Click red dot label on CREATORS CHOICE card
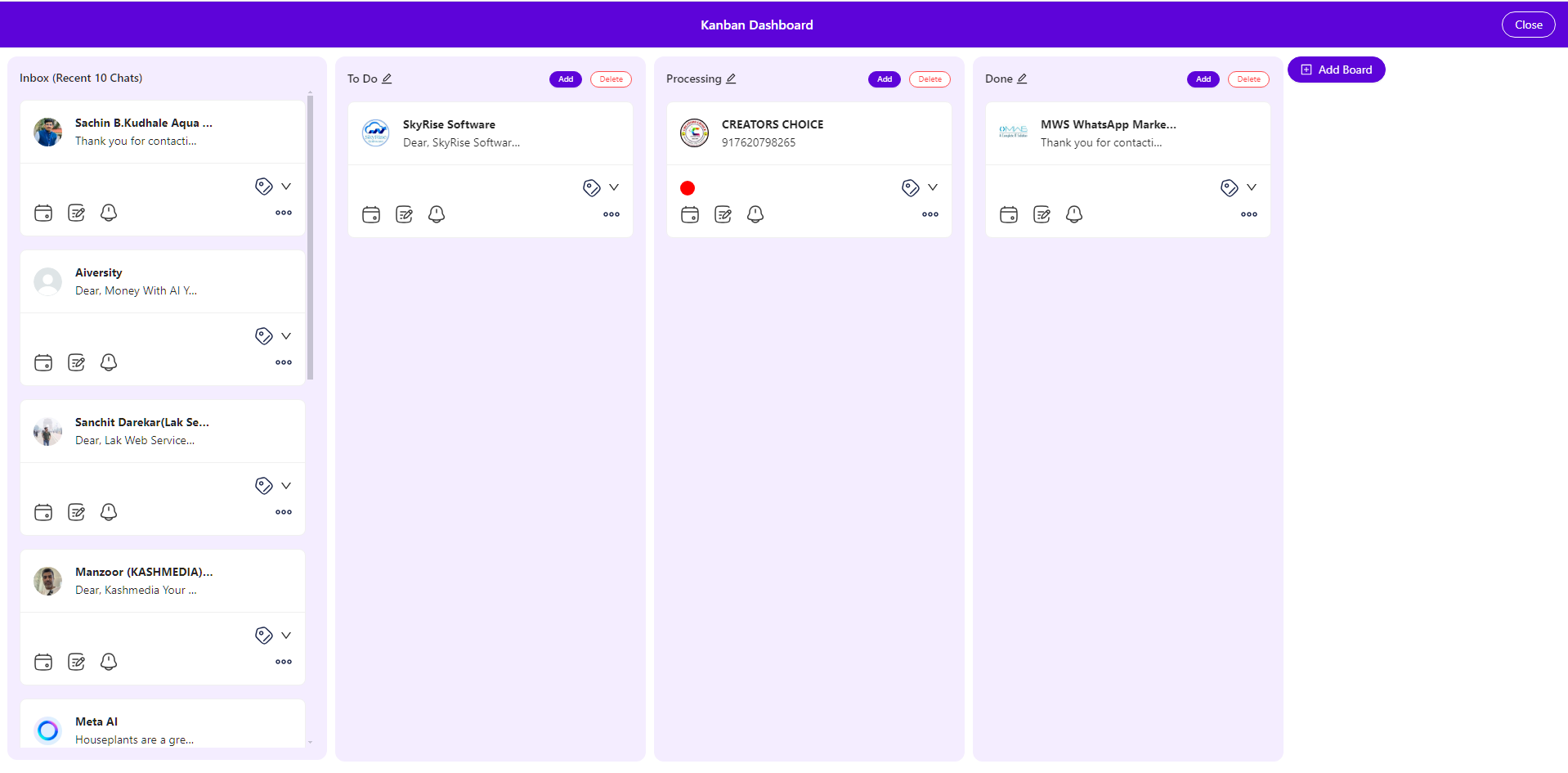 688,189
